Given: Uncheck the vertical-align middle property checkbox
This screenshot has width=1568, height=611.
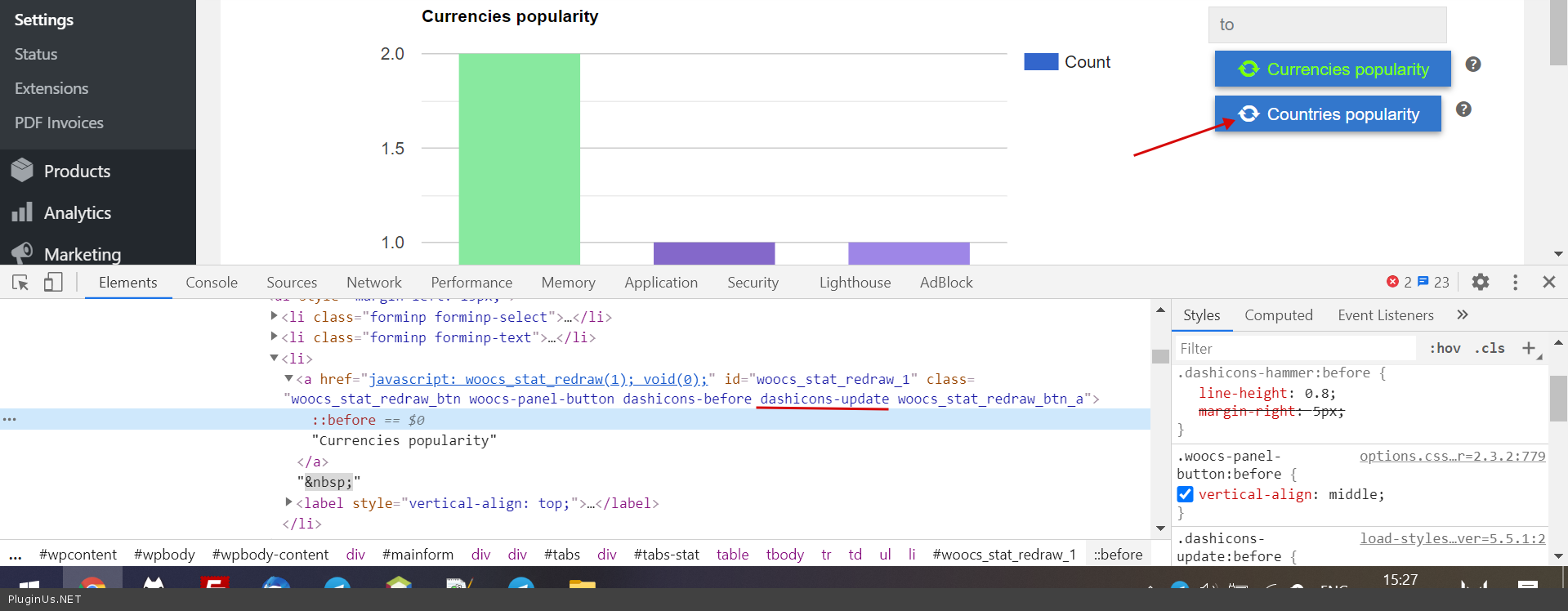Looking at the screenshot, I should [x=1185, y=494].
